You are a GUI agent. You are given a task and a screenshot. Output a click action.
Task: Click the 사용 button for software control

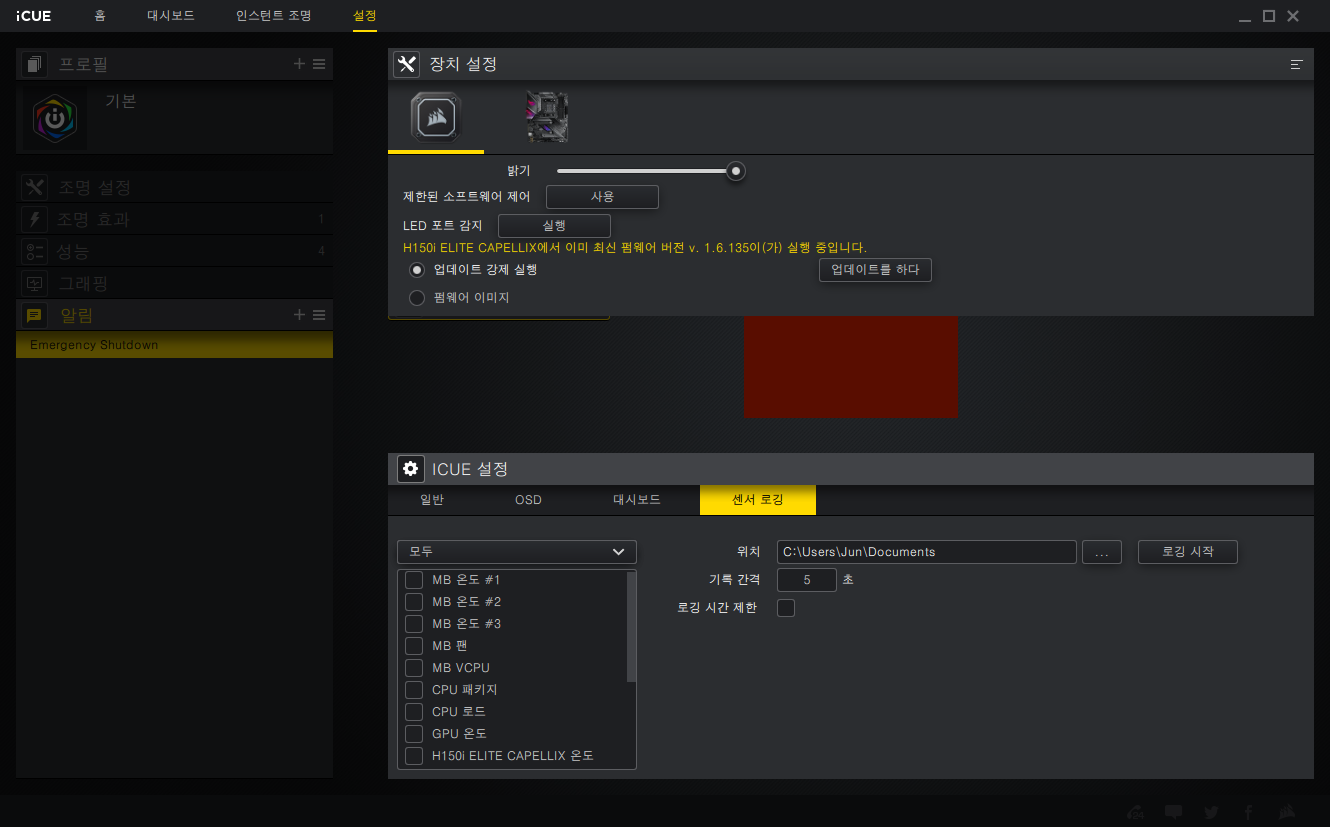click(x=602, y=197)
